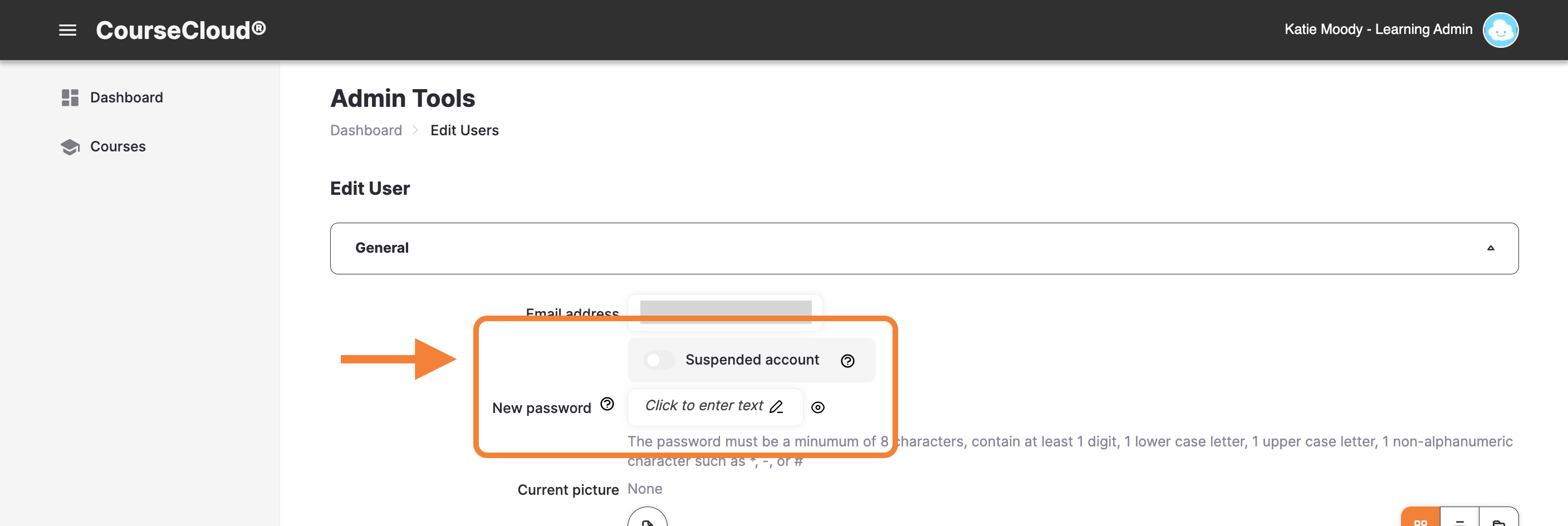This screenshot has width=1568, height=526.
Task: Open help for Suspended account
Action: (847, 361)
